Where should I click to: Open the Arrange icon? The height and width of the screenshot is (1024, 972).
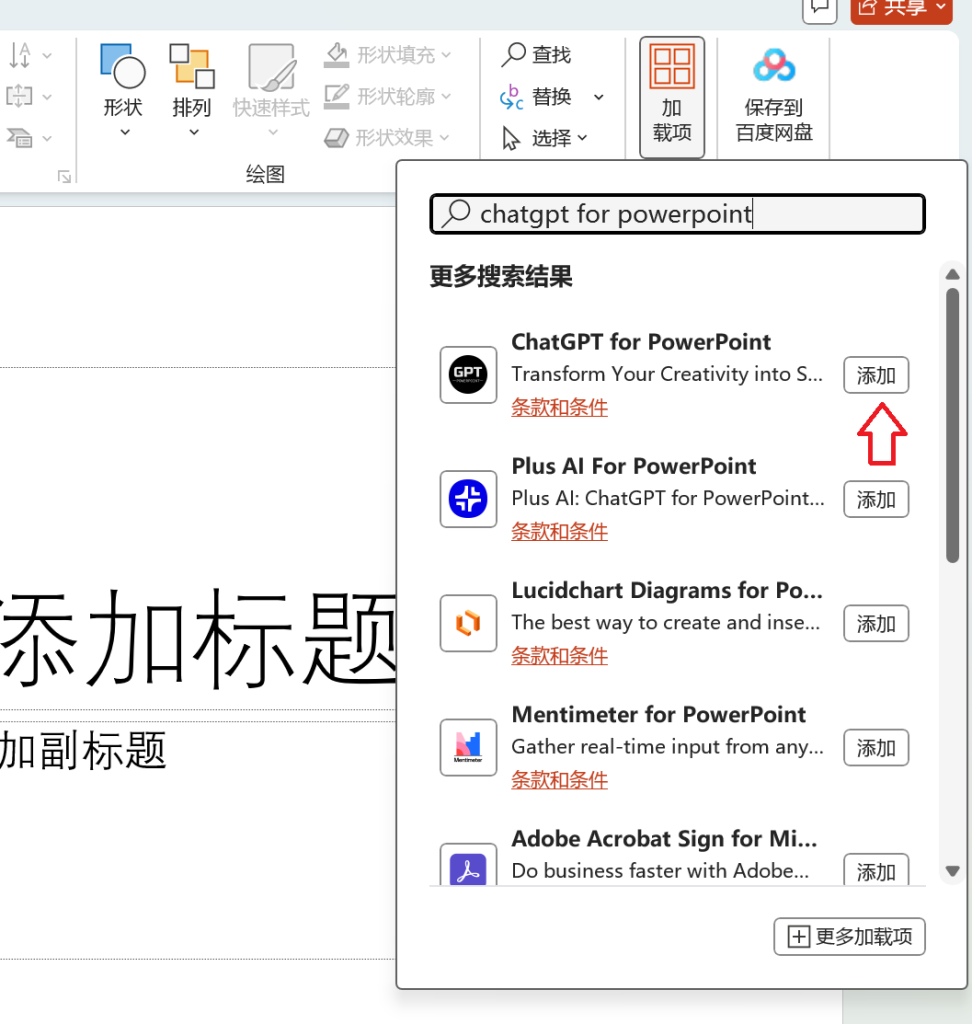(192, 66)
